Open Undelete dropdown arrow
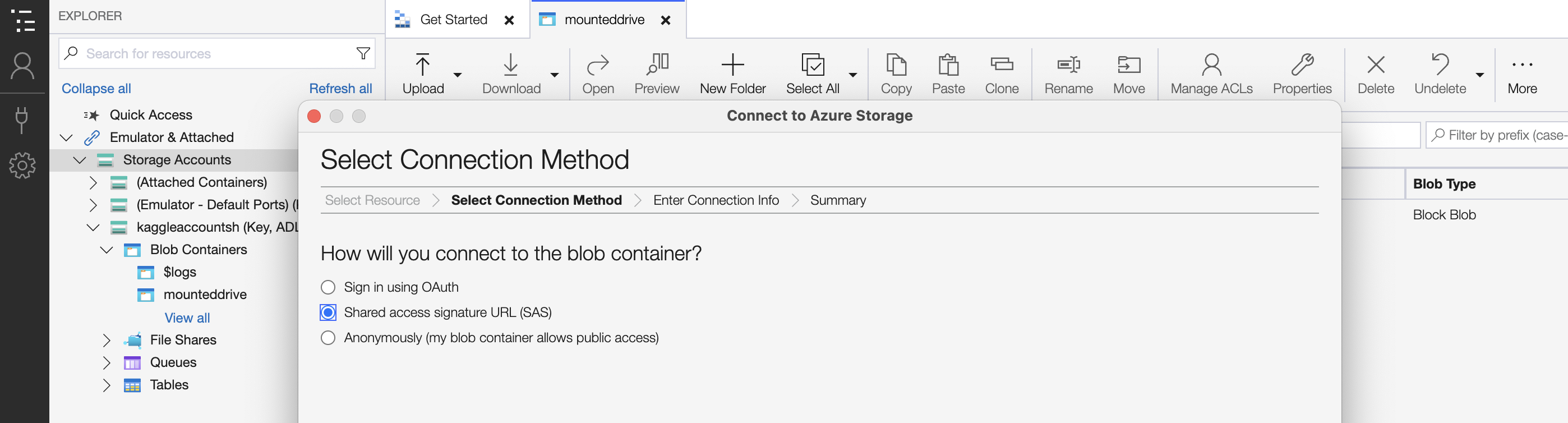 pyautogui.click(x=1480, y=75)
